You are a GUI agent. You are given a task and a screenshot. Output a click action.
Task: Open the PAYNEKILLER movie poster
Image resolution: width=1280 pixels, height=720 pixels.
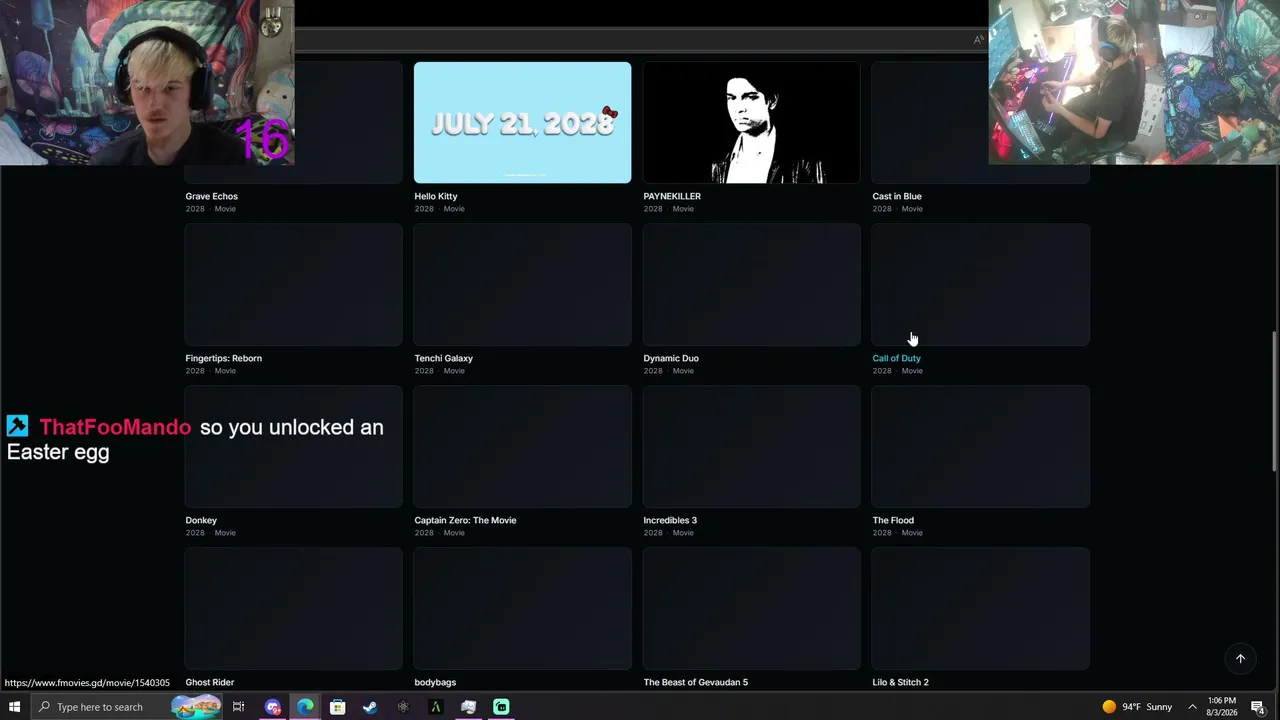point(751,122)
